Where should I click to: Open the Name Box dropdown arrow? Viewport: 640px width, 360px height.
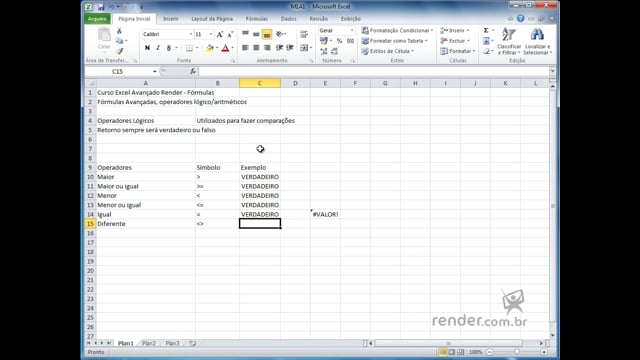pos(155,71)
